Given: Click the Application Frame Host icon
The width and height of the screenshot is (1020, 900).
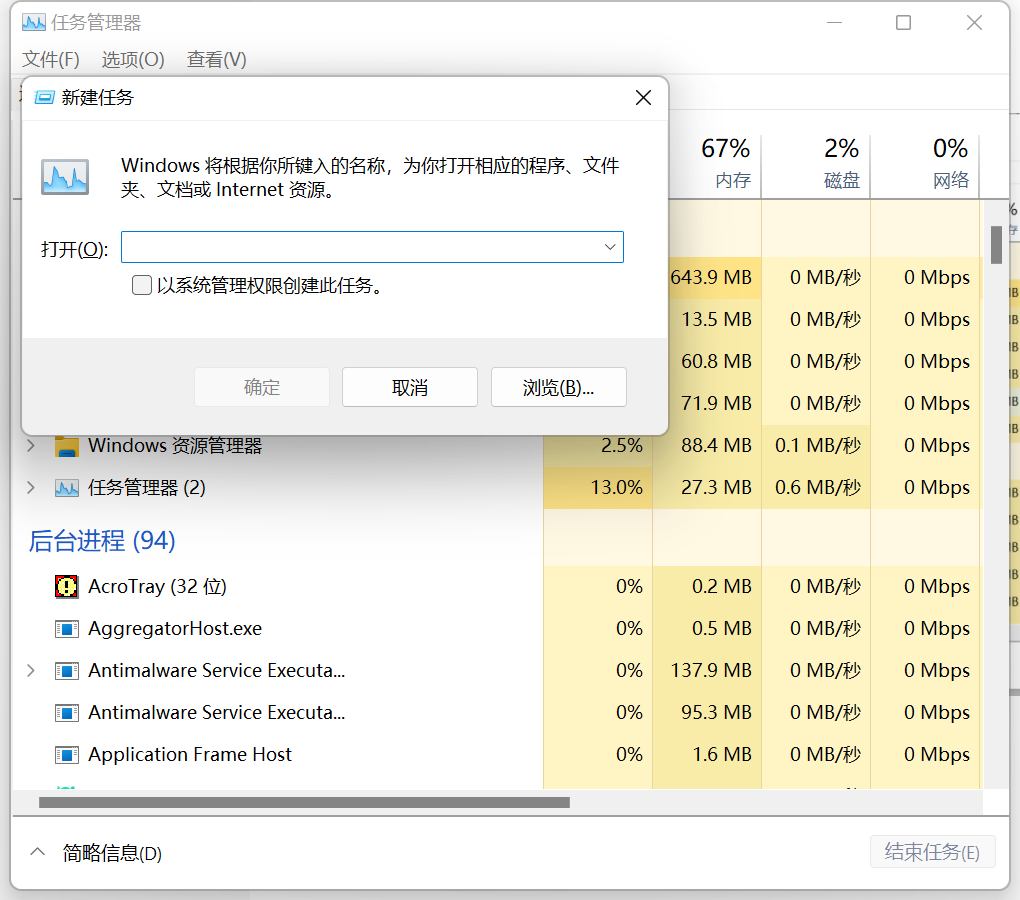Looking at the screenshot, I should [67, 754].
